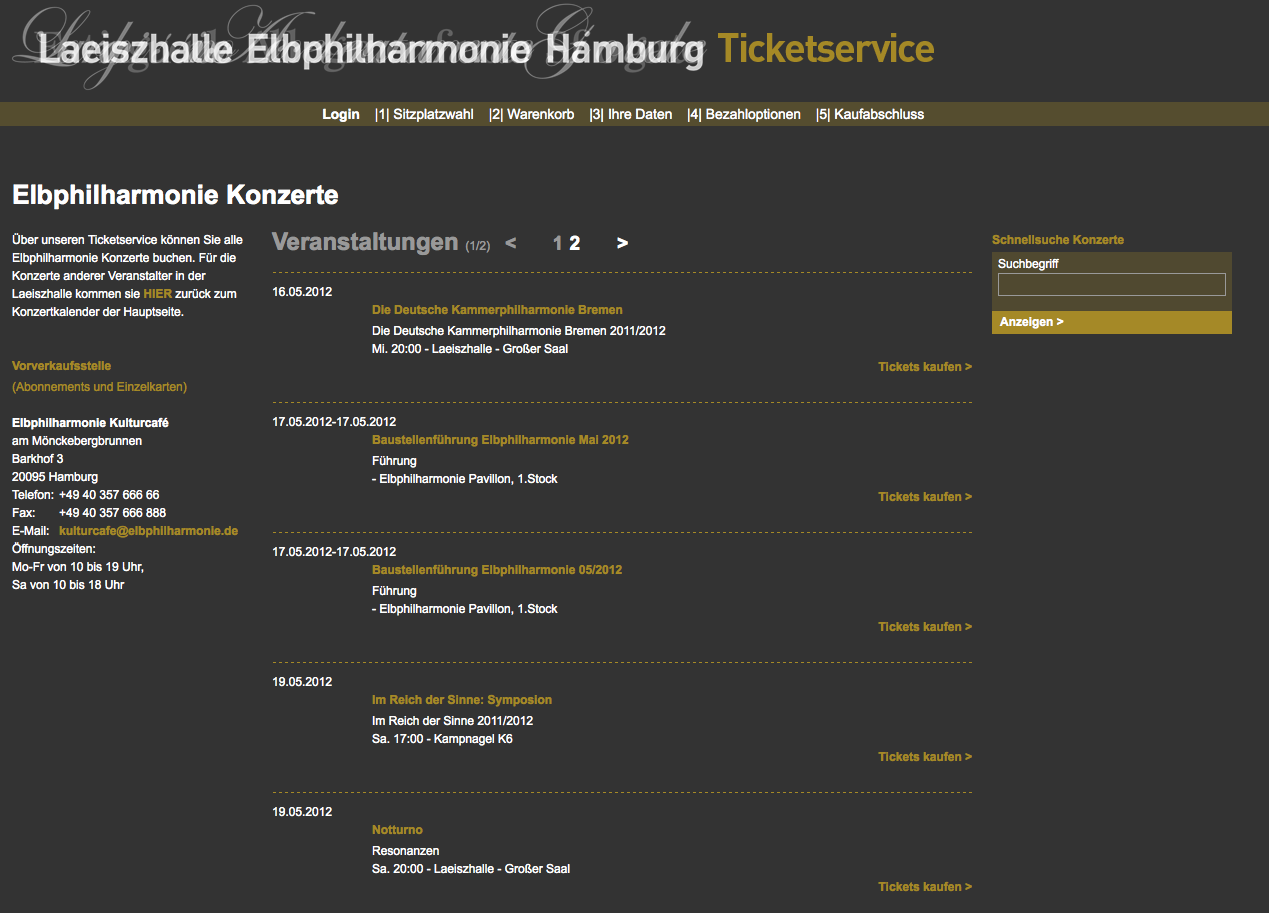Email kulturcafe@elbphilharmonie.de link
The height and width of the screenshot is (913, 1269).
(149, 531)
